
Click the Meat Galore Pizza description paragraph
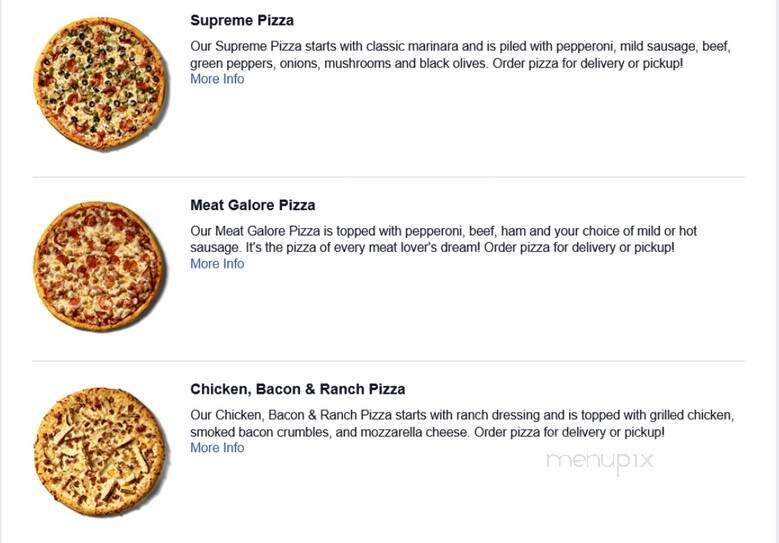pos(440,239)
